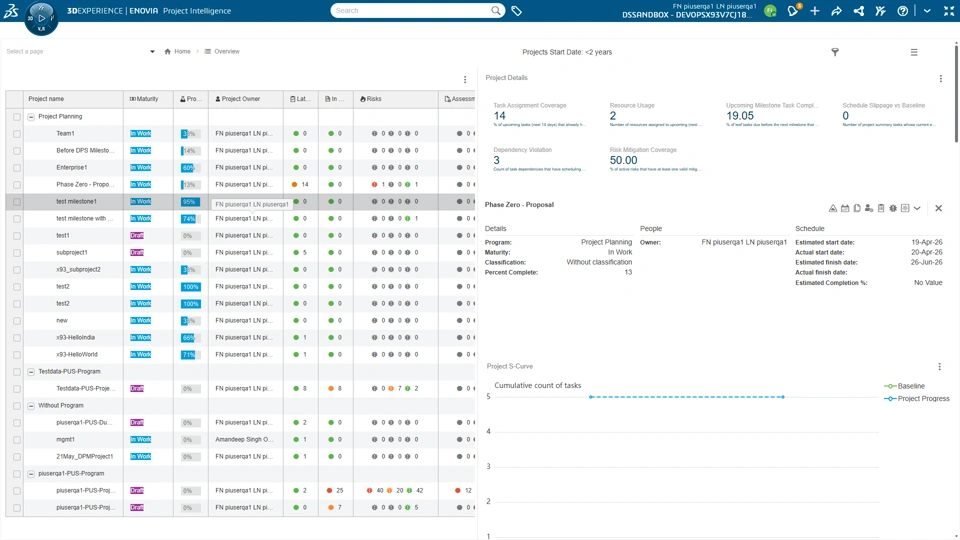Open the calendar icon in Phase Zero toolbar
The image size is (960, 540).
pyautogui.click(x=845, y=208)
